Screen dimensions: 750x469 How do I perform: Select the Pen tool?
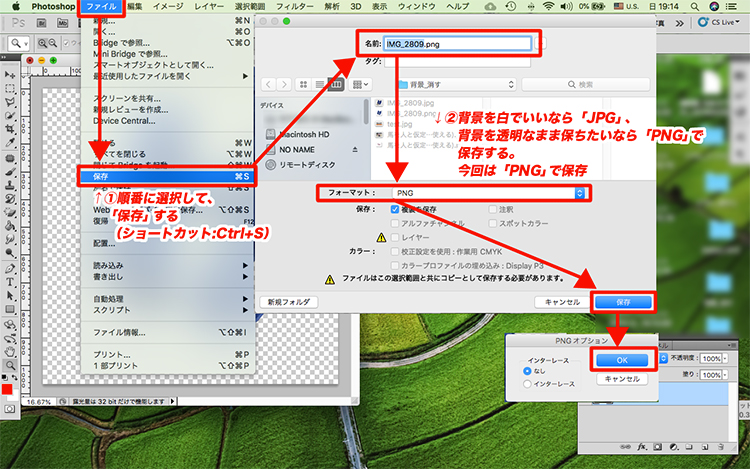click(x=10, y=269)
